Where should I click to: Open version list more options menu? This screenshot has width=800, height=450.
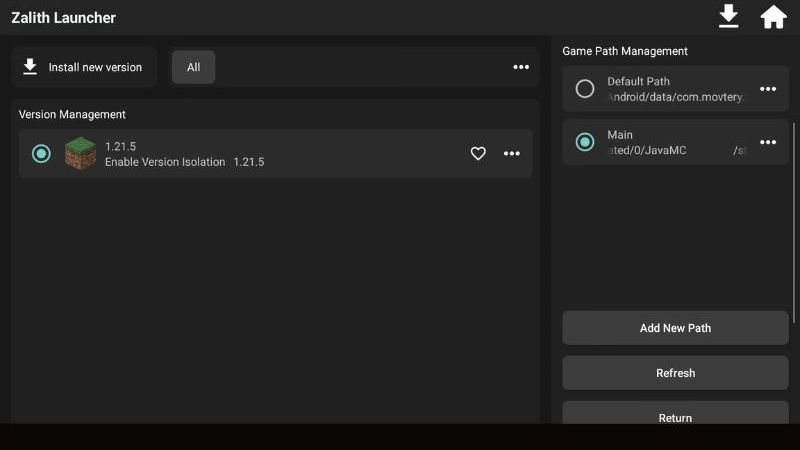[521, 67]
